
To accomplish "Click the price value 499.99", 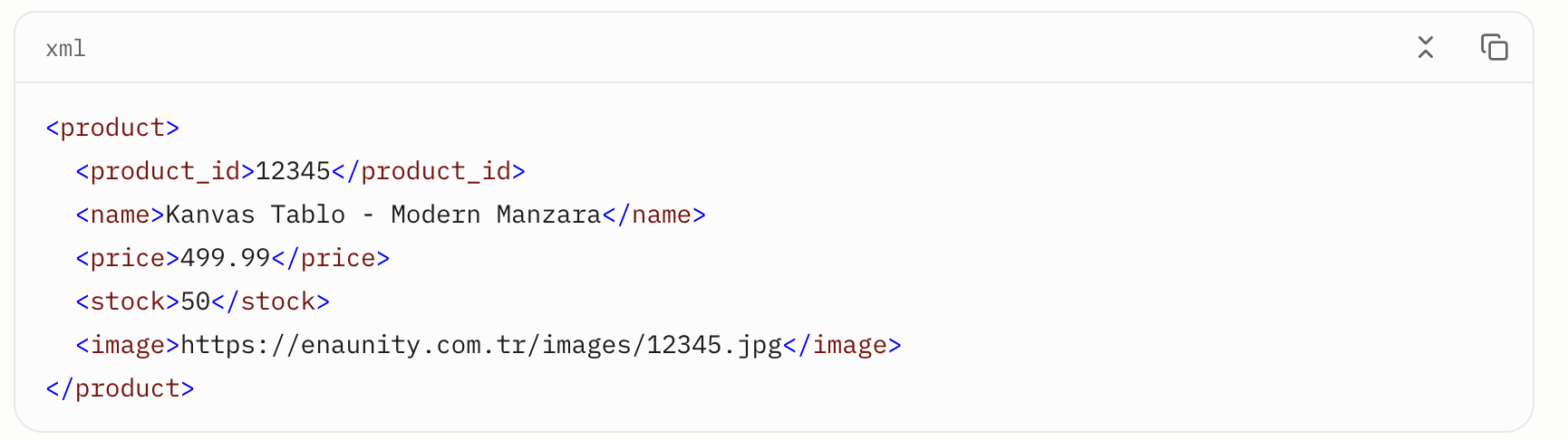I will [226, 258].
